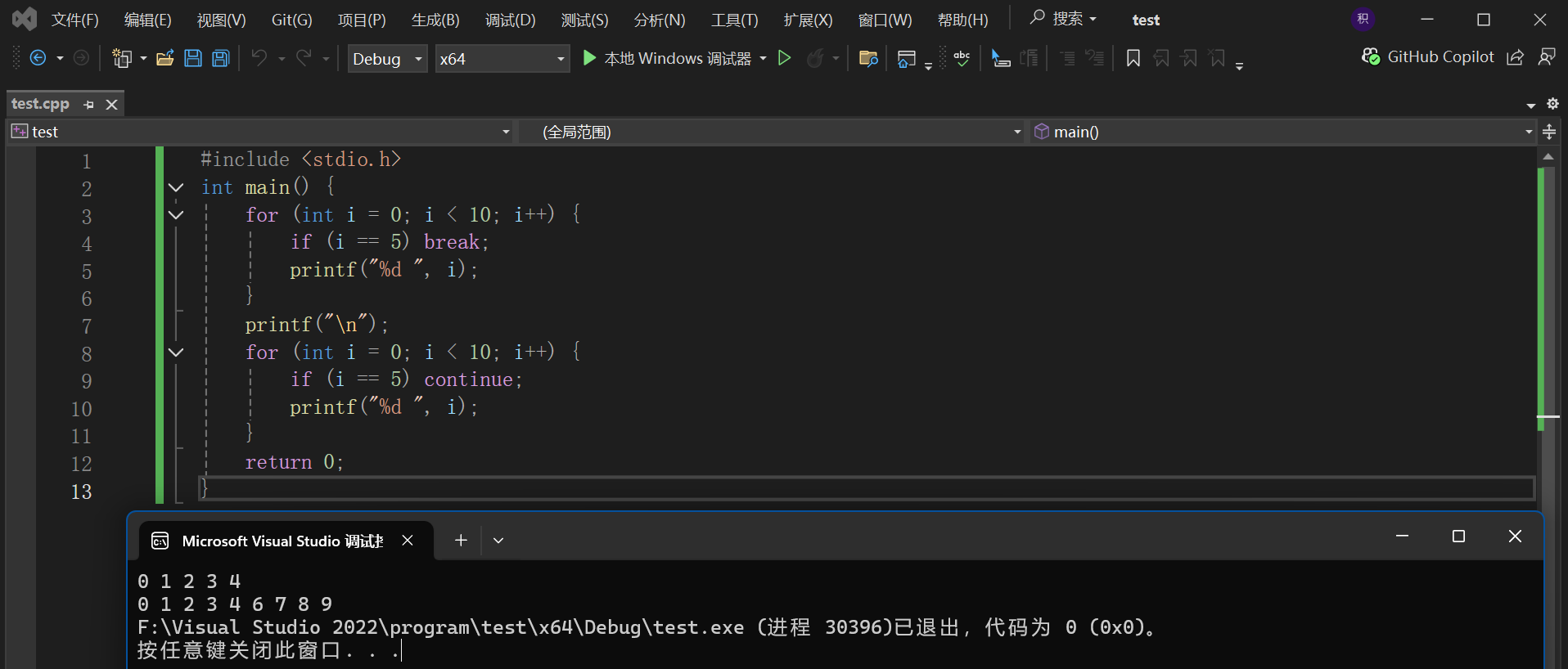
Task: Open the 文件(F) menu
Action: click(x=75, y=20)
